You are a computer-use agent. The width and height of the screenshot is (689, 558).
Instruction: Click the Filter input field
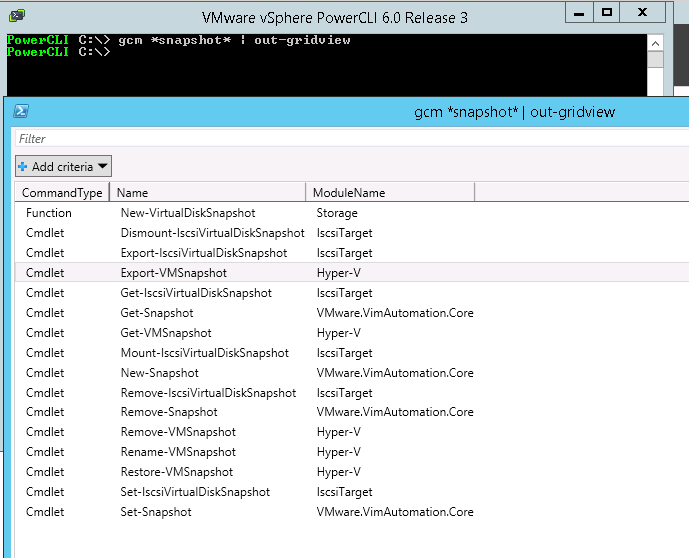click(352, 138)
